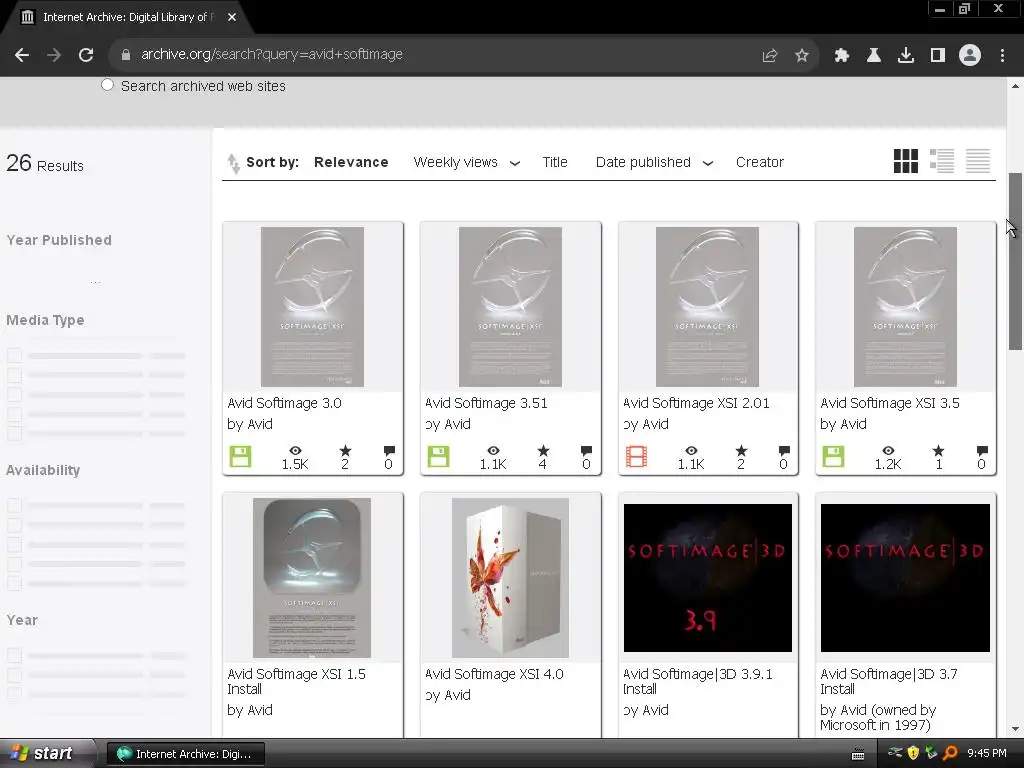This screenshot has height=768, width=1024.
Task: Sort results by Title
Action: pos(554,162)
